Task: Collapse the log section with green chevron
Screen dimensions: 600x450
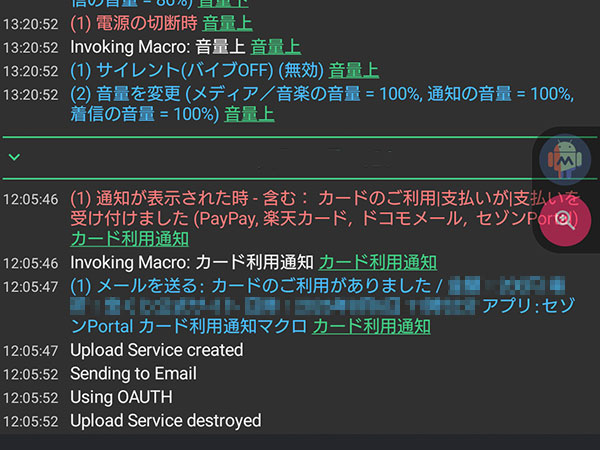Action: pos(15,157)
